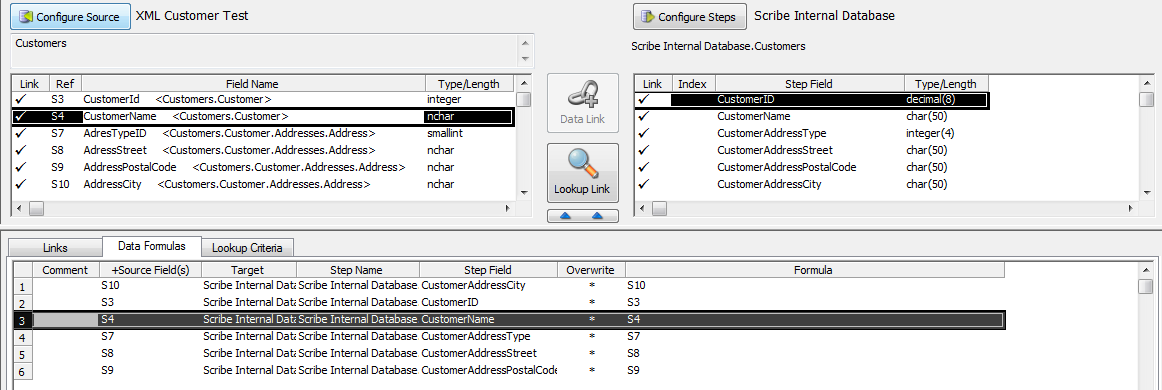Open the Lookup Criteria tab
This screenshot has height=390, width=1162.
click(x=248, y=248)
